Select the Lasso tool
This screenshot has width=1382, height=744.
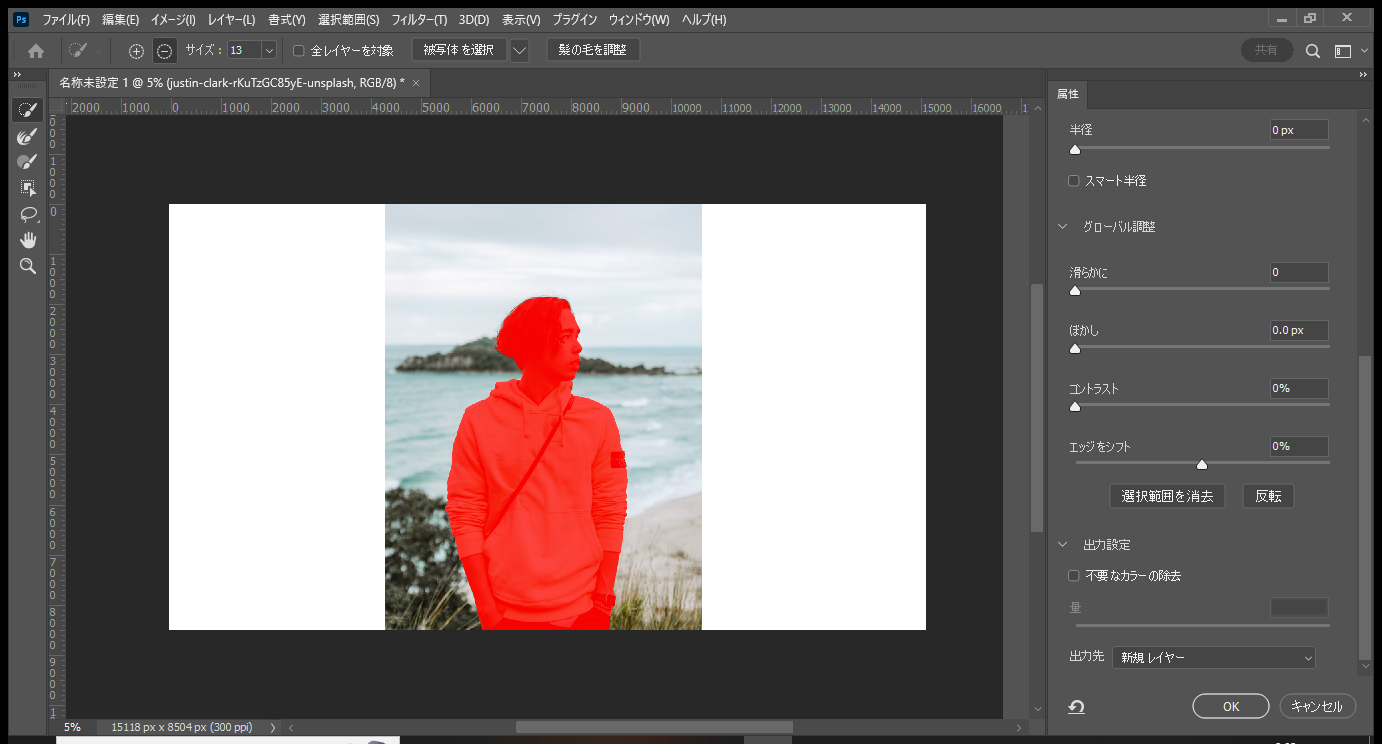click(x=28, y=213)
